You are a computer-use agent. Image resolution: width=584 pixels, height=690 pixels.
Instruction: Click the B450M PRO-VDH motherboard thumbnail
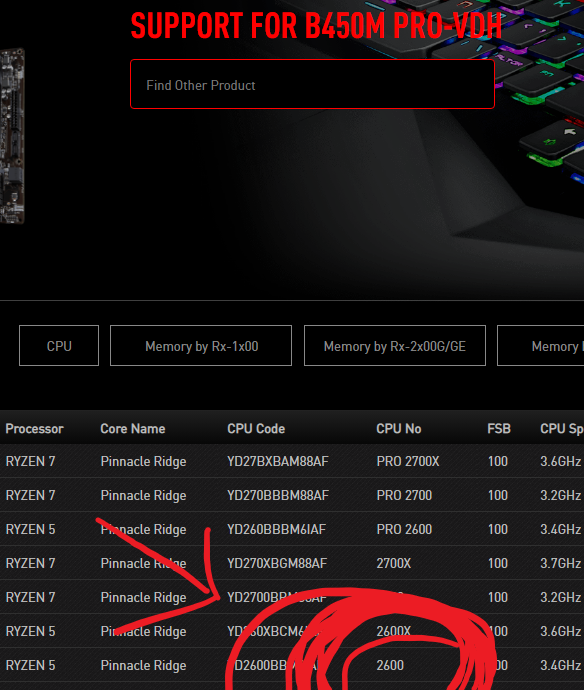12,136
